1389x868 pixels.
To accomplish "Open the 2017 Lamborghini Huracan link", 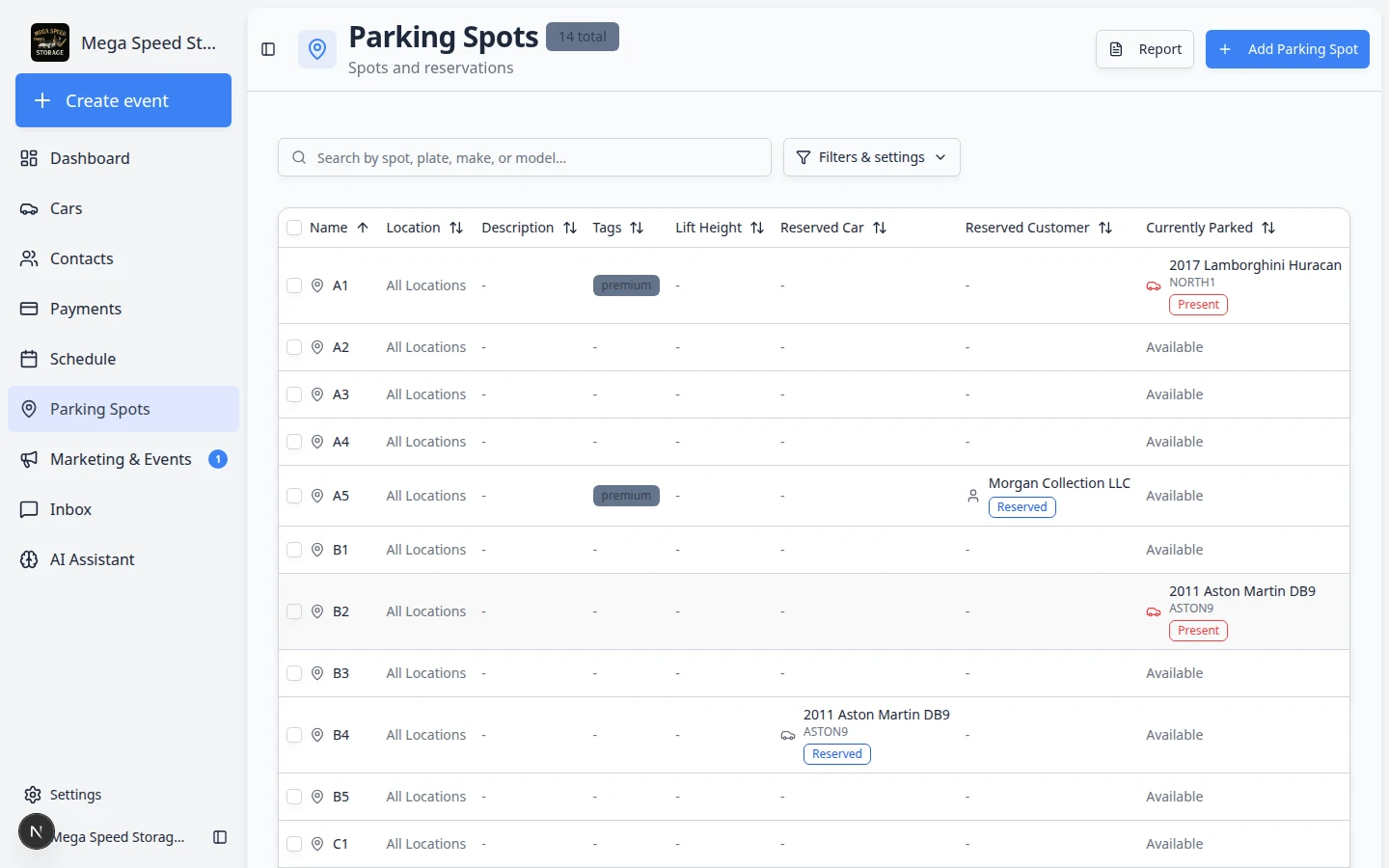I will pos(1255,265).
